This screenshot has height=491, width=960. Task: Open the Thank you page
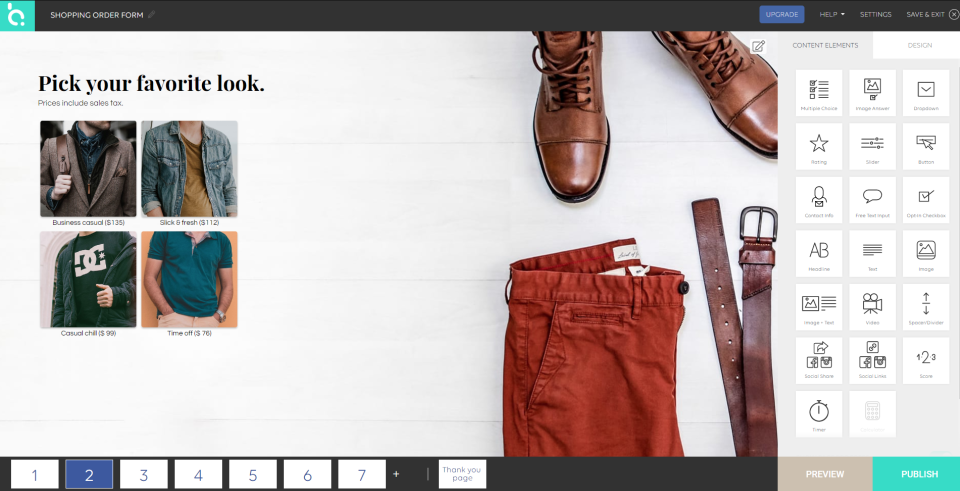[x=462, y=474]
